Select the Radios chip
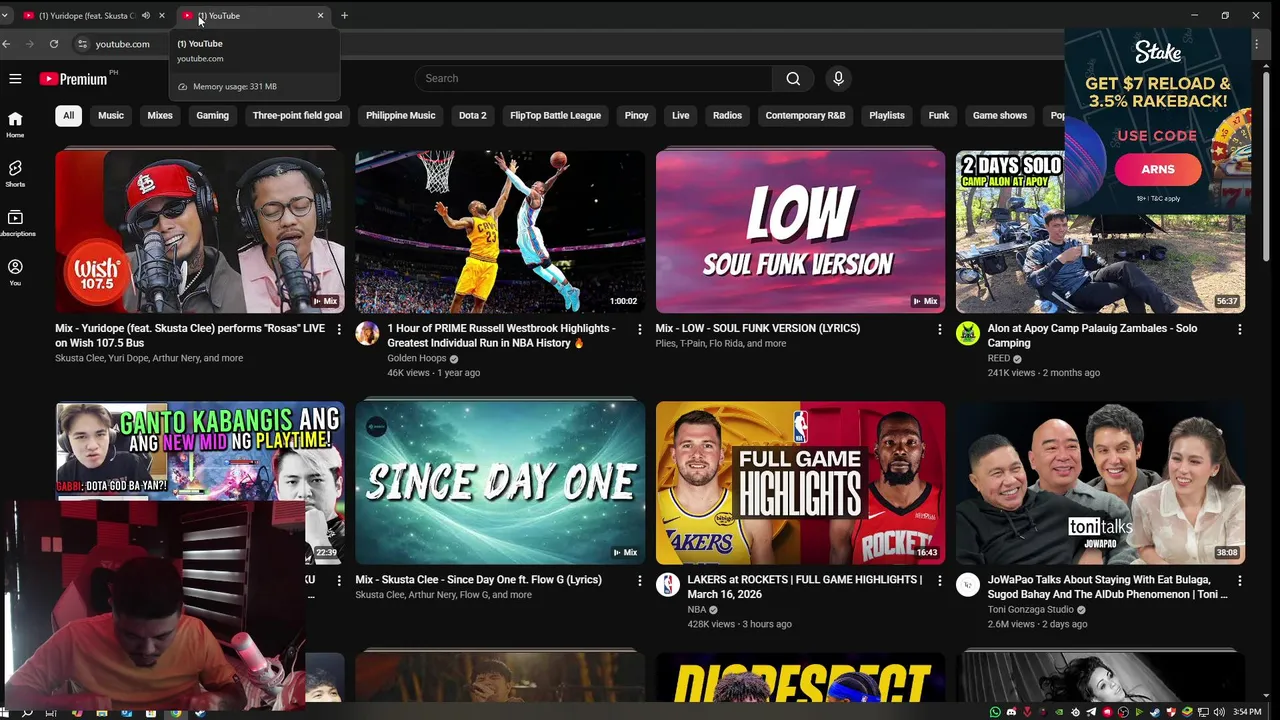1280x720 pixels. pos(727,115)
